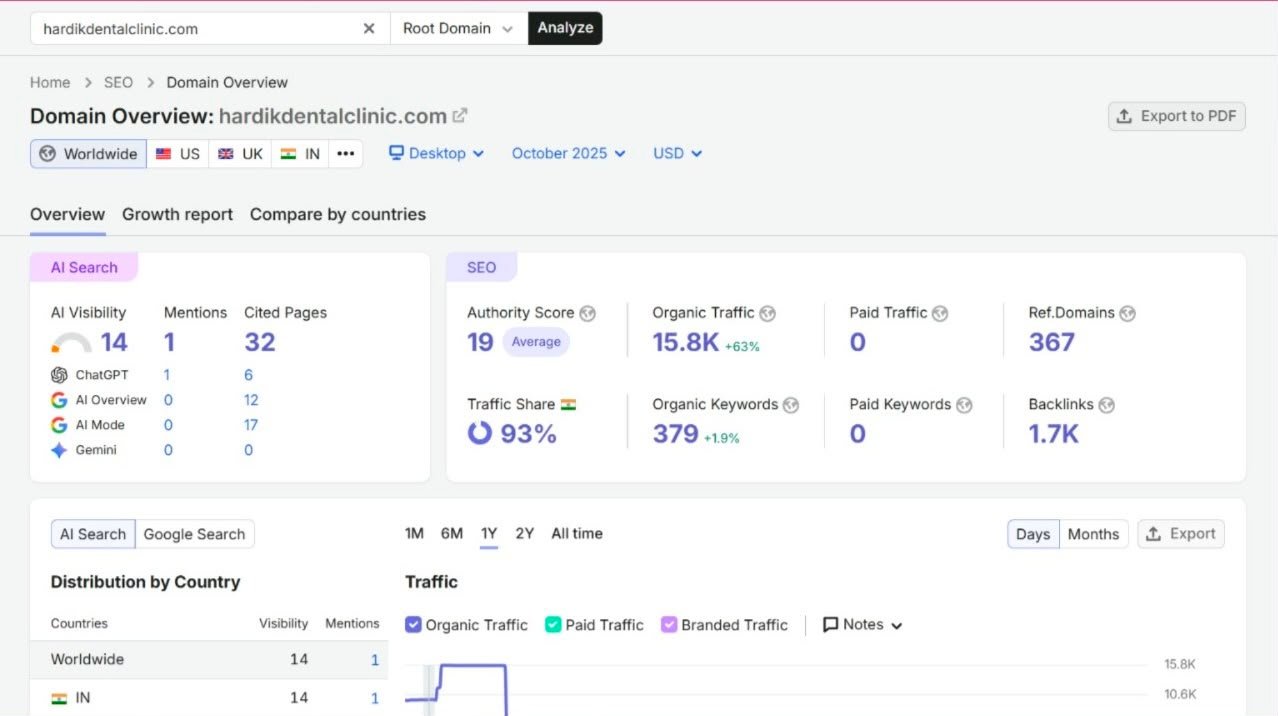Open external link icon beside hardikdentalclinic.com
This screenshot has width=1278, height=716.
(x=460, y=115)
